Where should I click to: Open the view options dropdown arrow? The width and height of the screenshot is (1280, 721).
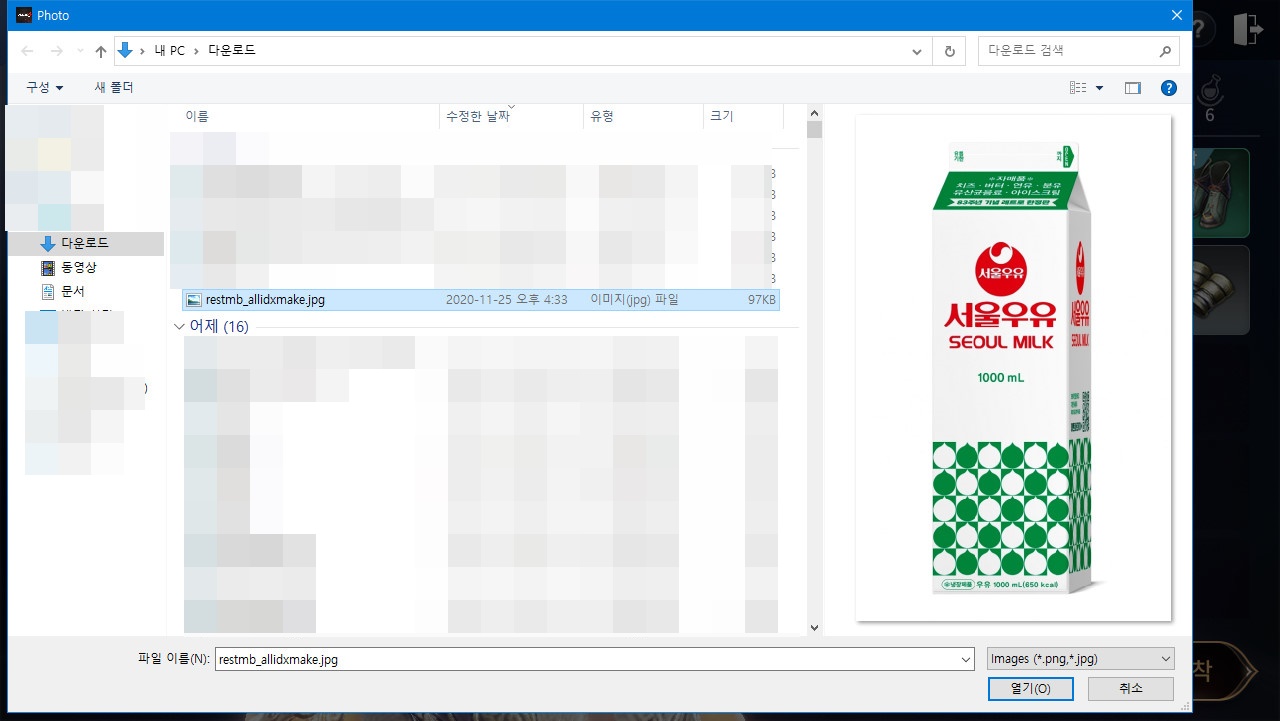[1100, 88]
